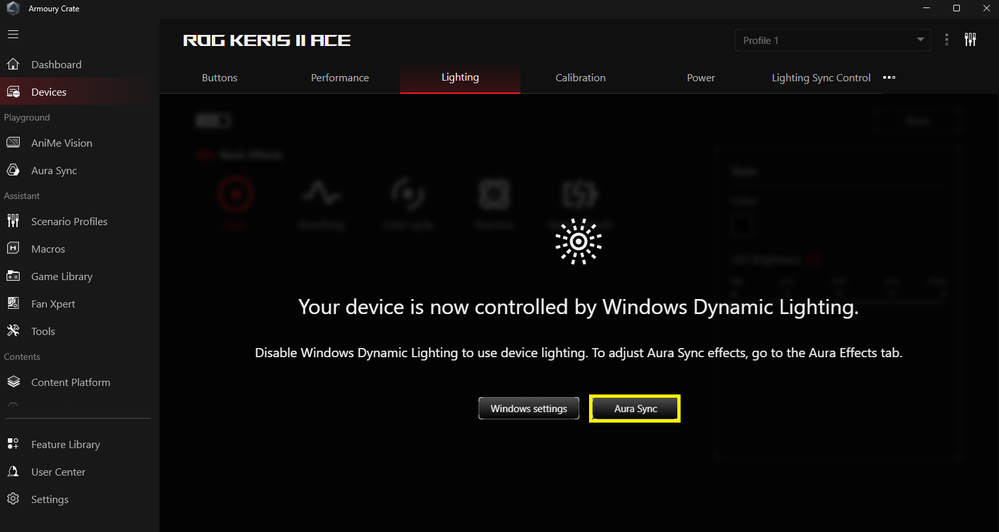Image resolution: width=999 pixels, height=532 pixels.
Task: Open the hamburger navigation menu
Action: 13,34
